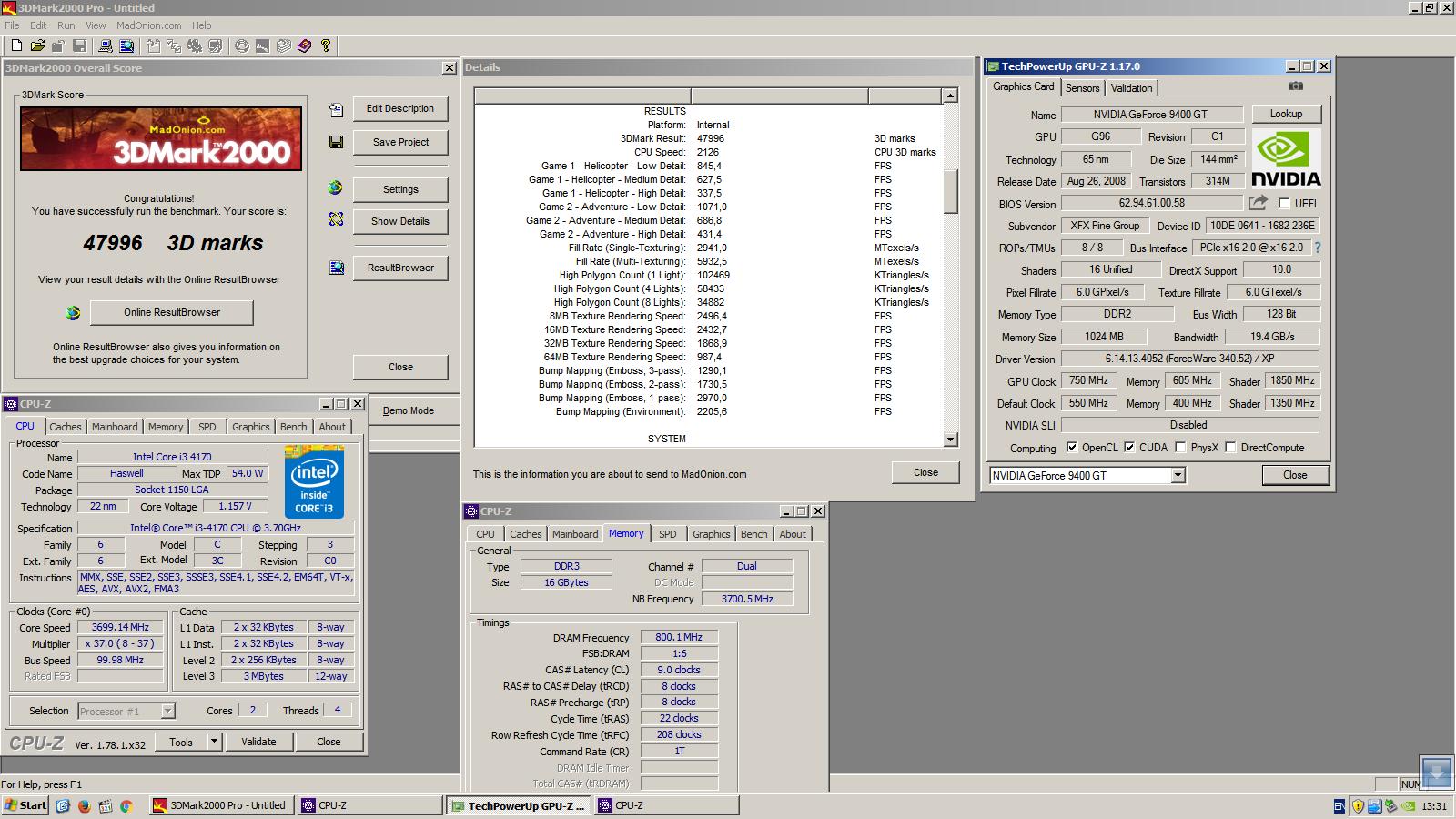Click the Details list vertical scrollbar thumb
1456x819 pixels.
(x=950, y=191)
